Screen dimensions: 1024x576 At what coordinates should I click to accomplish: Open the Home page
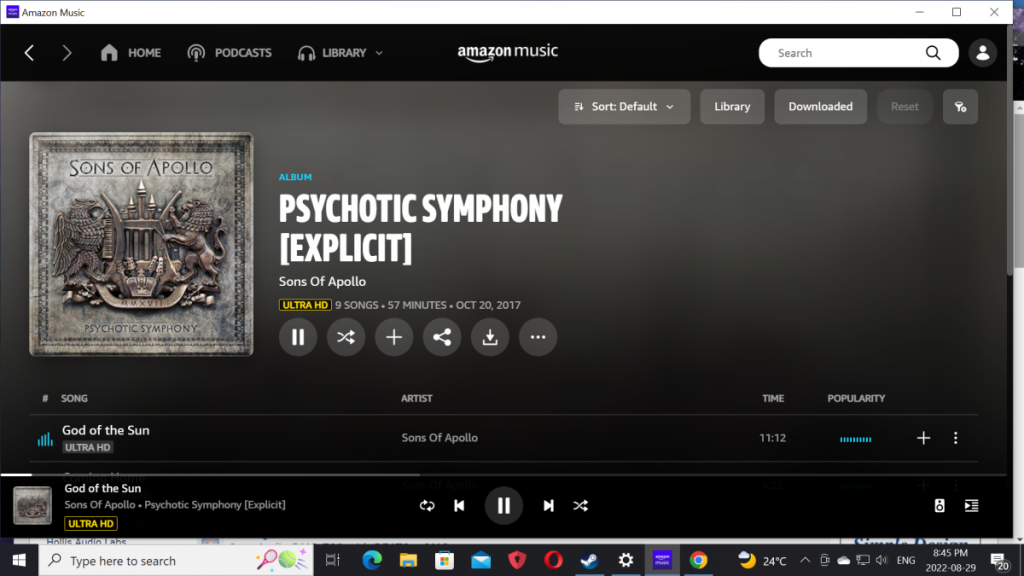[131, 53]
